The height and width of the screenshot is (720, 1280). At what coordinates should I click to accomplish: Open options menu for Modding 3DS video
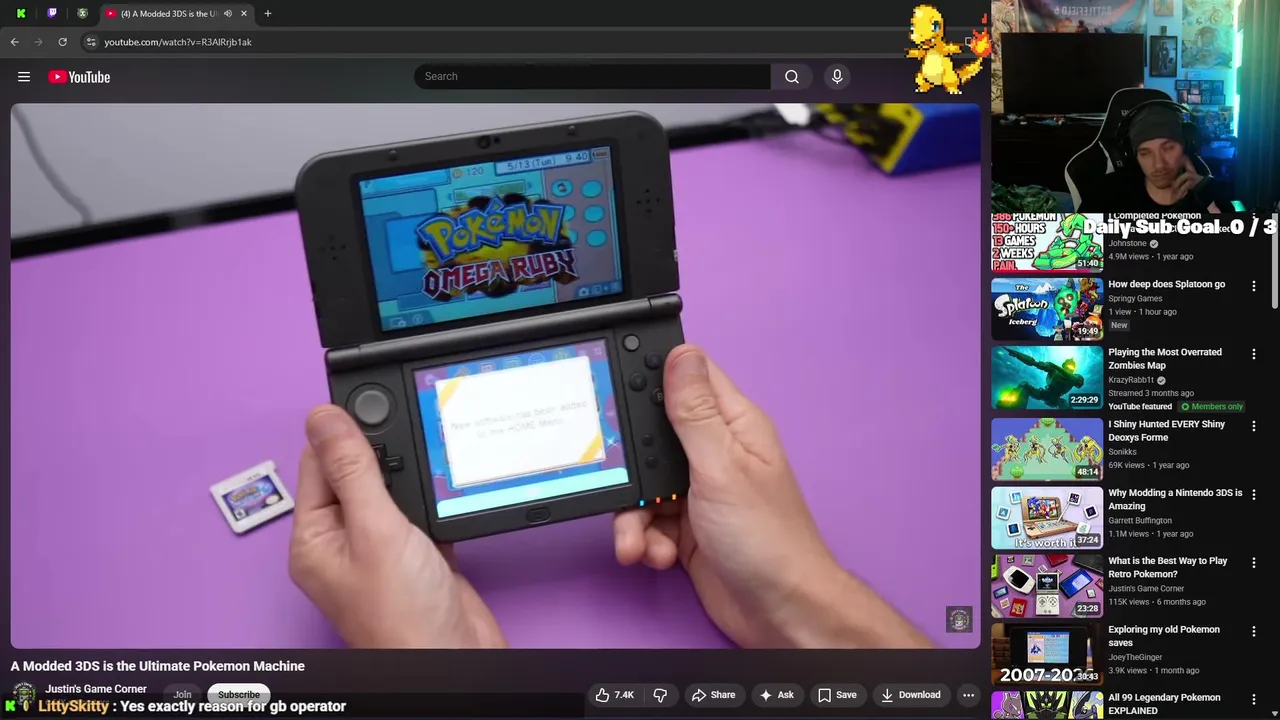1253,495
